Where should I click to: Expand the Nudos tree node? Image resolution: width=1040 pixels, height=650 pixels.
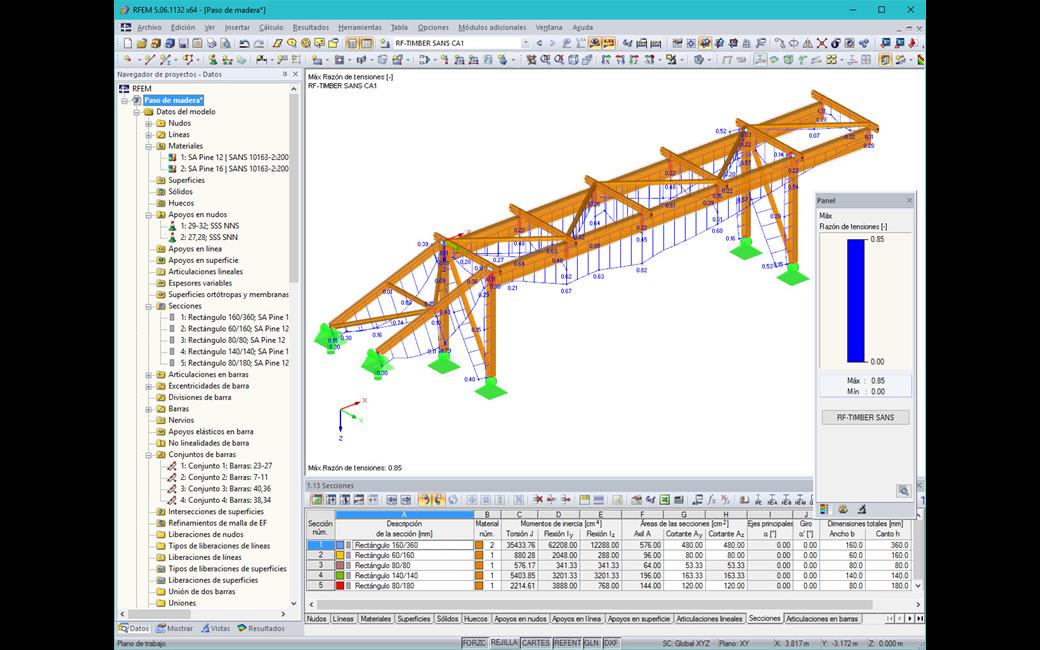[x=149, y=123]
